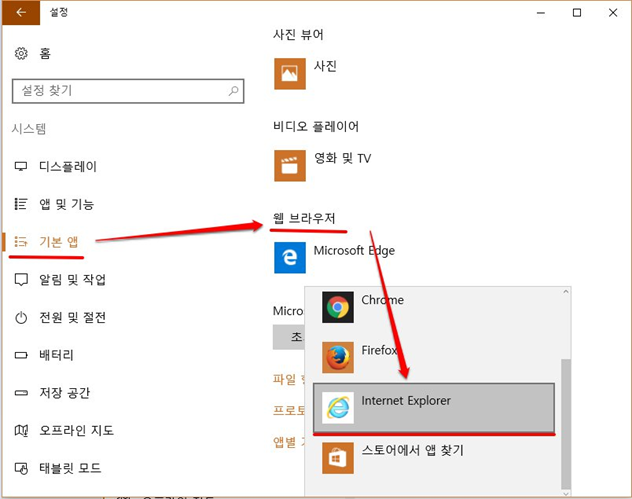Choose the Chrome icon in popup
This screenshot has height=499, width=632.
pyautogui.click(x=338, y=307)
